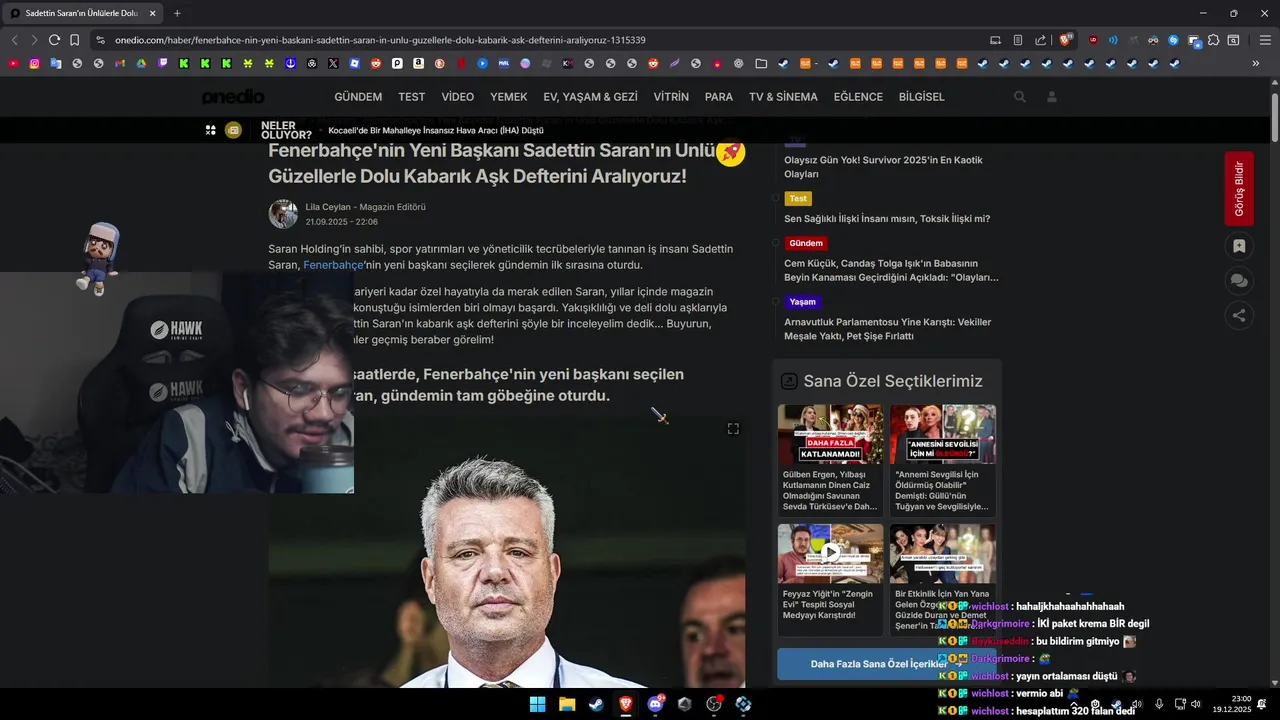Open the YouTube bookmark in bookmarks bar

(13, 63)
